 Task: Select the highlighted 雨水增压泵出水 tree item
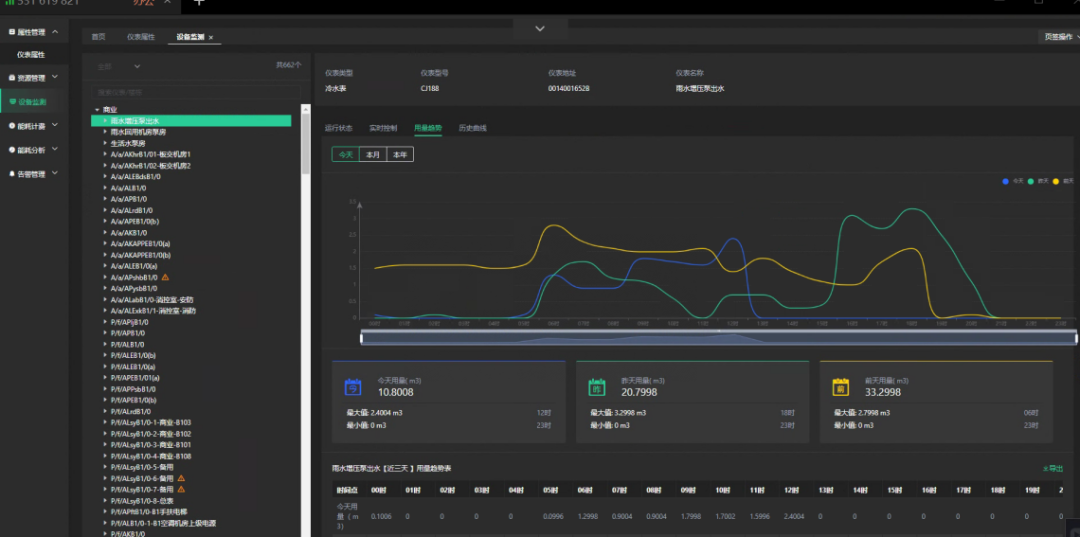click(x=191, y=120)
